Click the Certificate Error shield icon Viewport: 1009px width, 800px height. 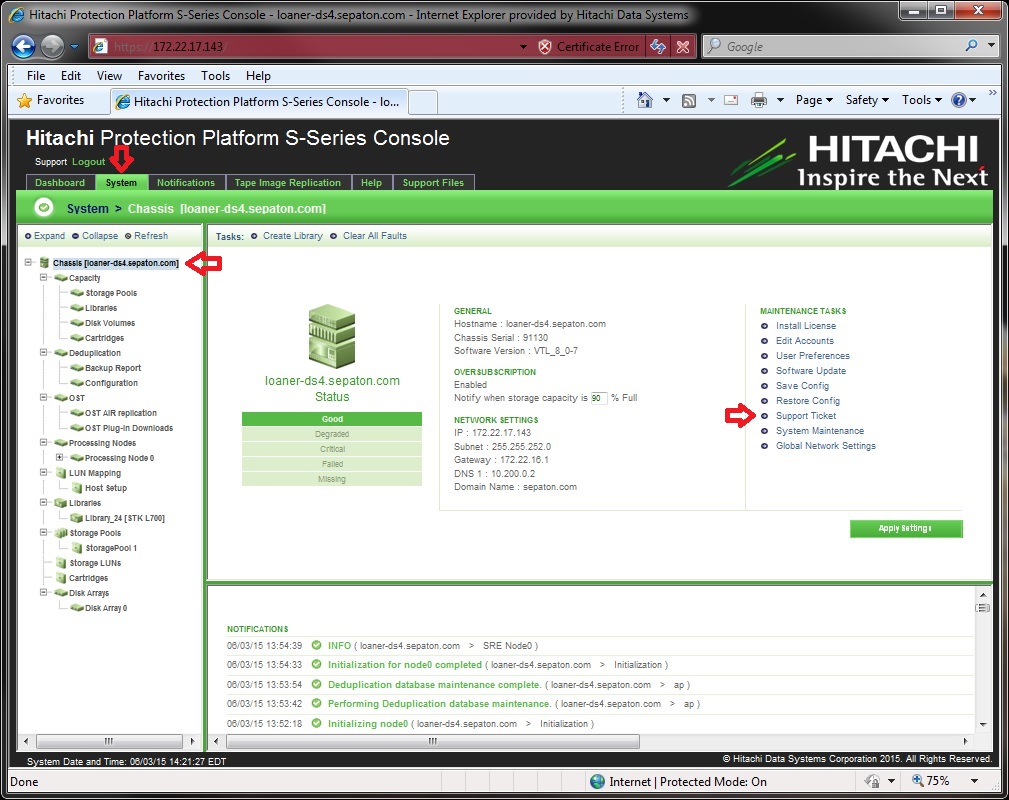pyautogui.click(x=544, y=46)
